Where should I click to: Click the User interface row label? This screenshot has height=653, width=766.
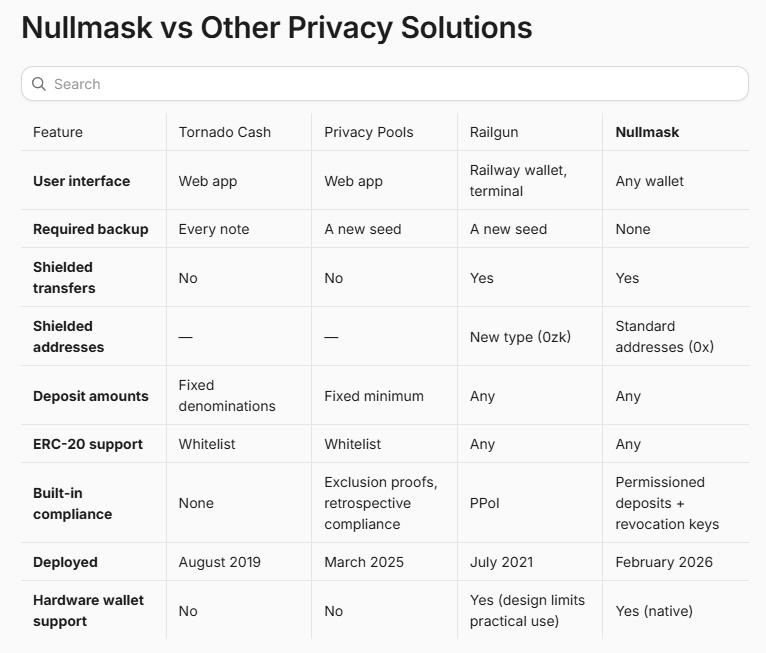pyautogui.click(x=82, y=181)
